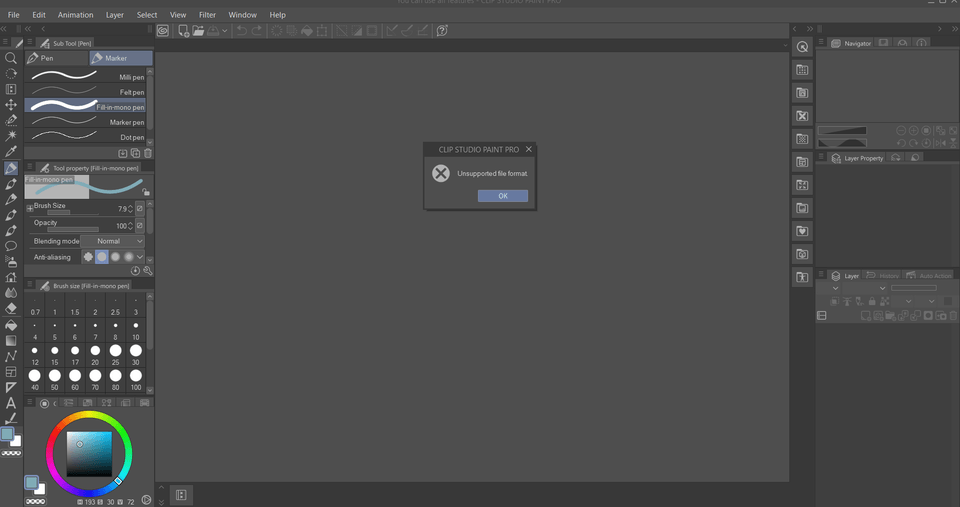Select the Eraser tool
960x507 pixels.
point(10,309)
